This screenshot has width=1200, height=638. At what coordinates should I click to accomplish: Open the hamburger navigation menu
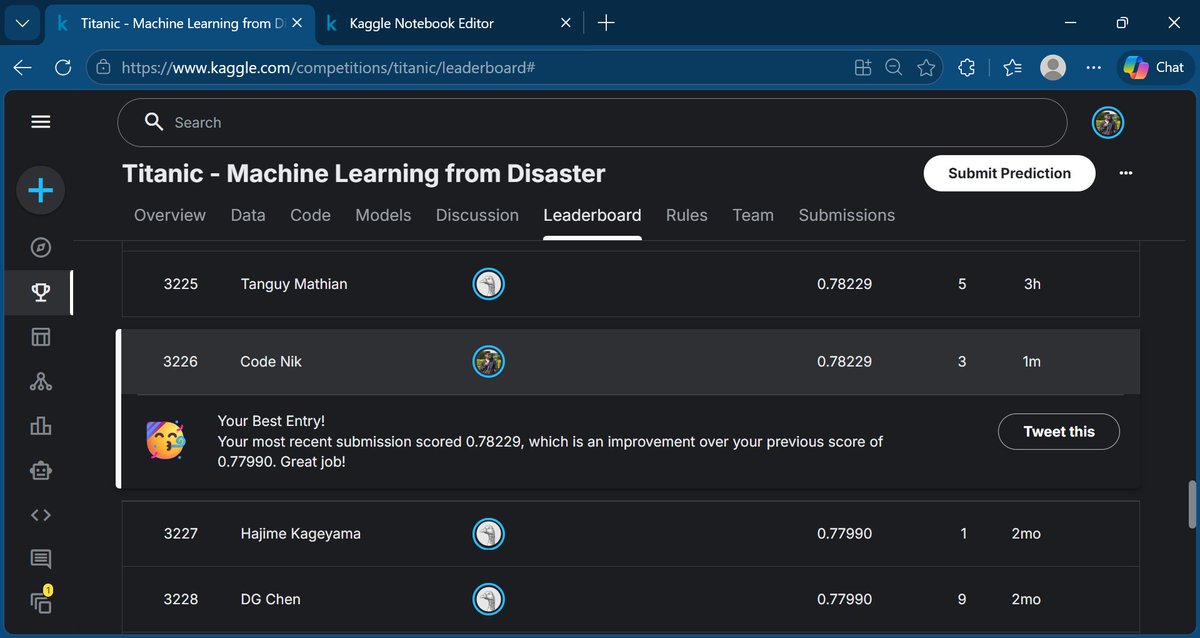click(x=40, y=122)
